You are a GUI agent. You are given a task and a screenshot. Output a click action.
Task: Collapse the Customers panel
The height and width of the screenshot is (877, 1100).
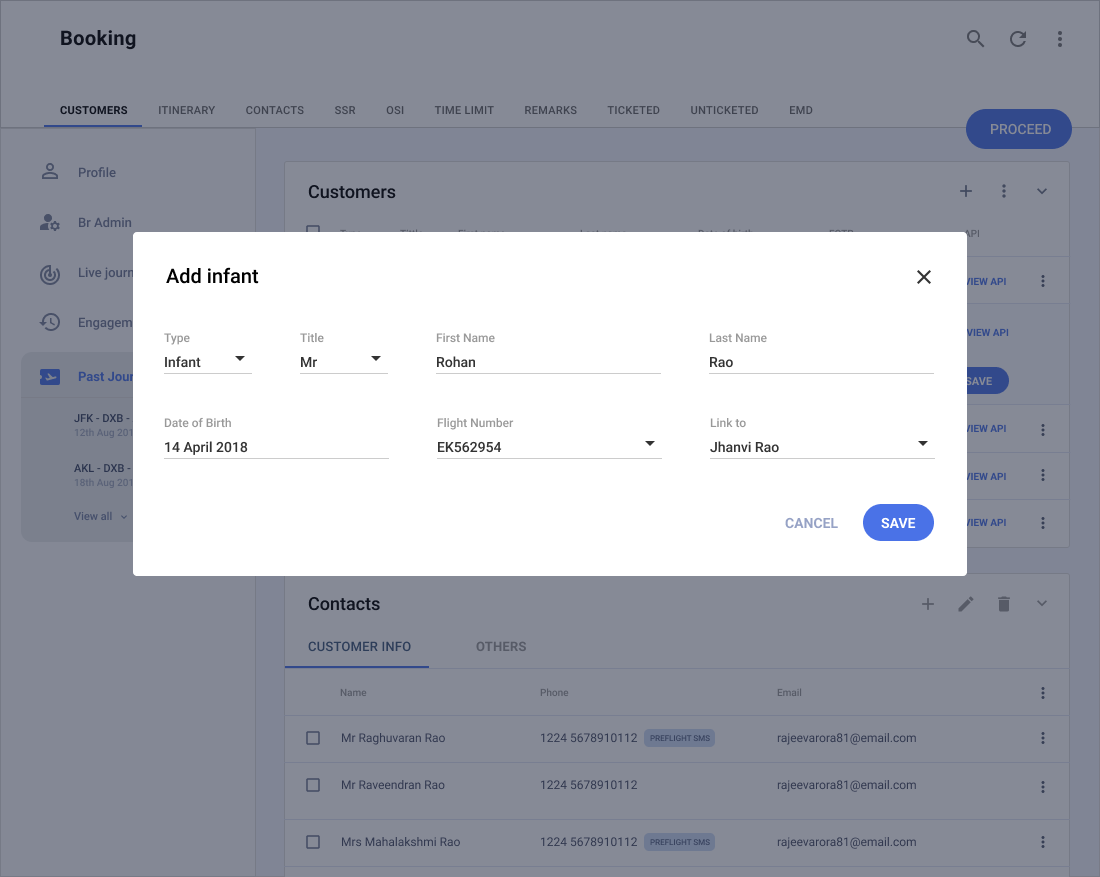coord(1042,191)
